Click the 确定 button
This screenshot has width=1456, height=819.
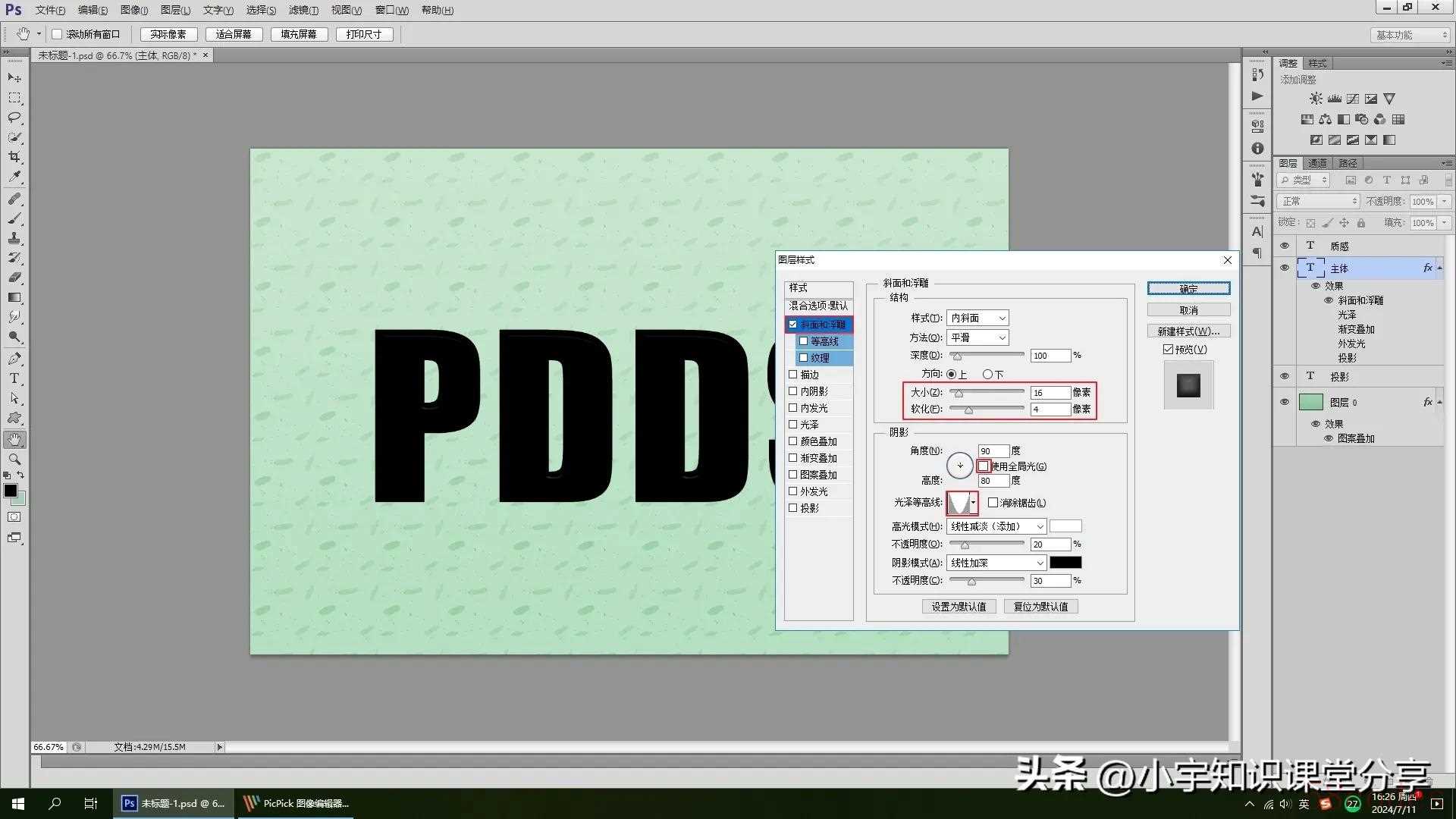click(x=1188, y=289)
